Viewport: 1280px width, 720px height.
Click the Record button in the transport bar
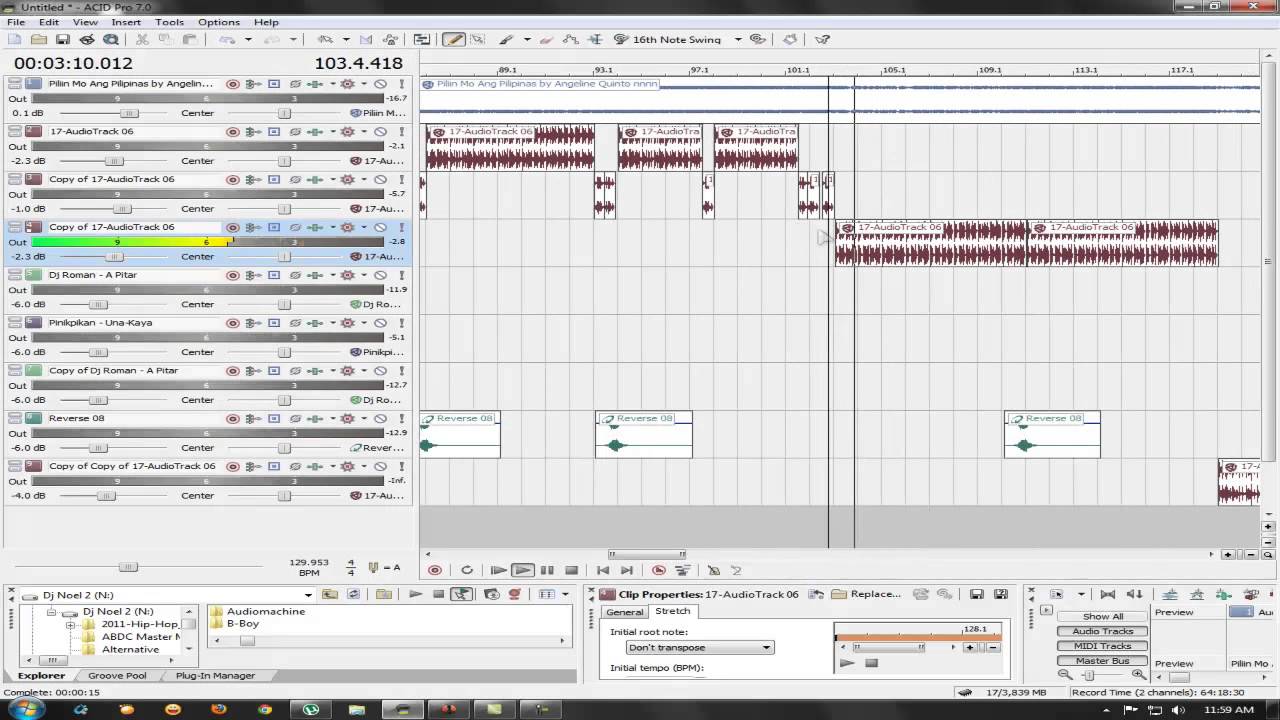click(x=435, y=570)
